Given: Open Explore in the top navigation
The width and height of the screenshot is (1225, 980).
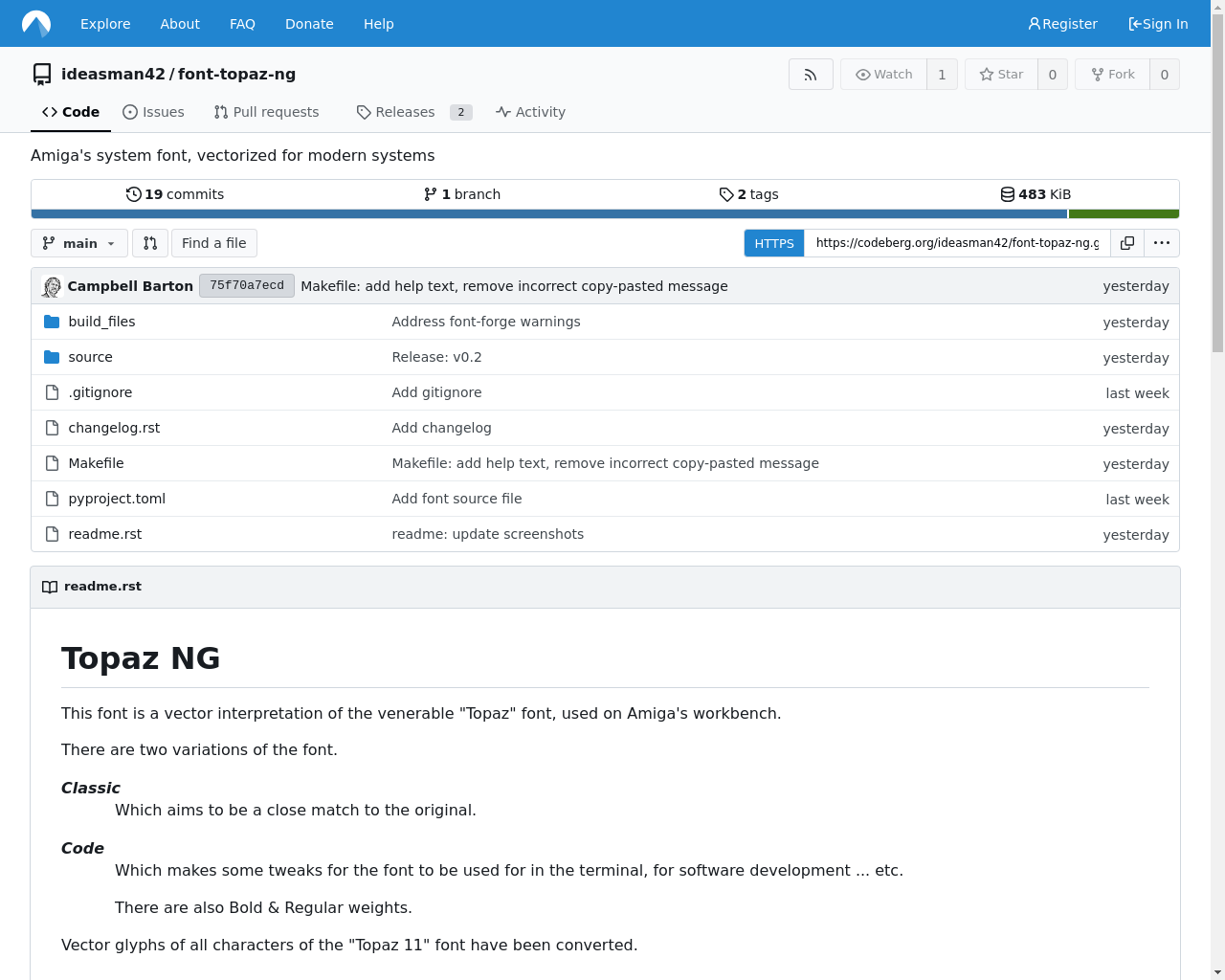Looking at the screenshot, I should 105,24.
